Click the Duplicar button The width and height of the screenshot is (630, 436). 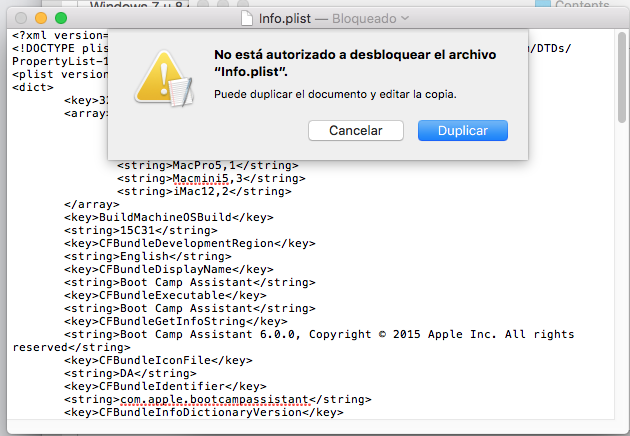(462, 131)
